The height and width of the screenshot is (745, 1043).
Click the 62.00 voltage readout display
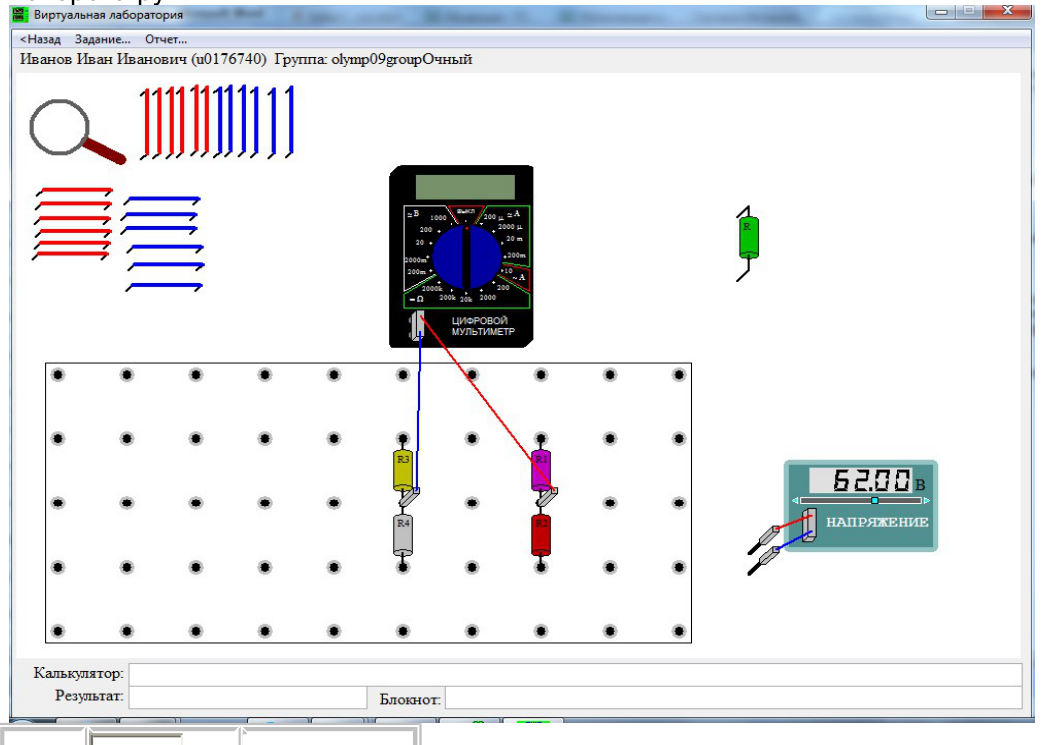(x=861, y=480)
